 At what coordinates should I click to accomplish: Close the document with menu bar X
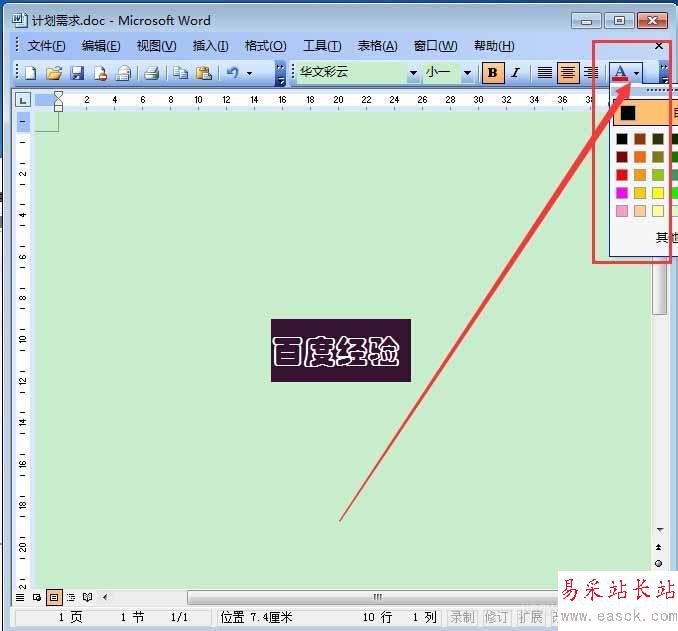point(659,45)
